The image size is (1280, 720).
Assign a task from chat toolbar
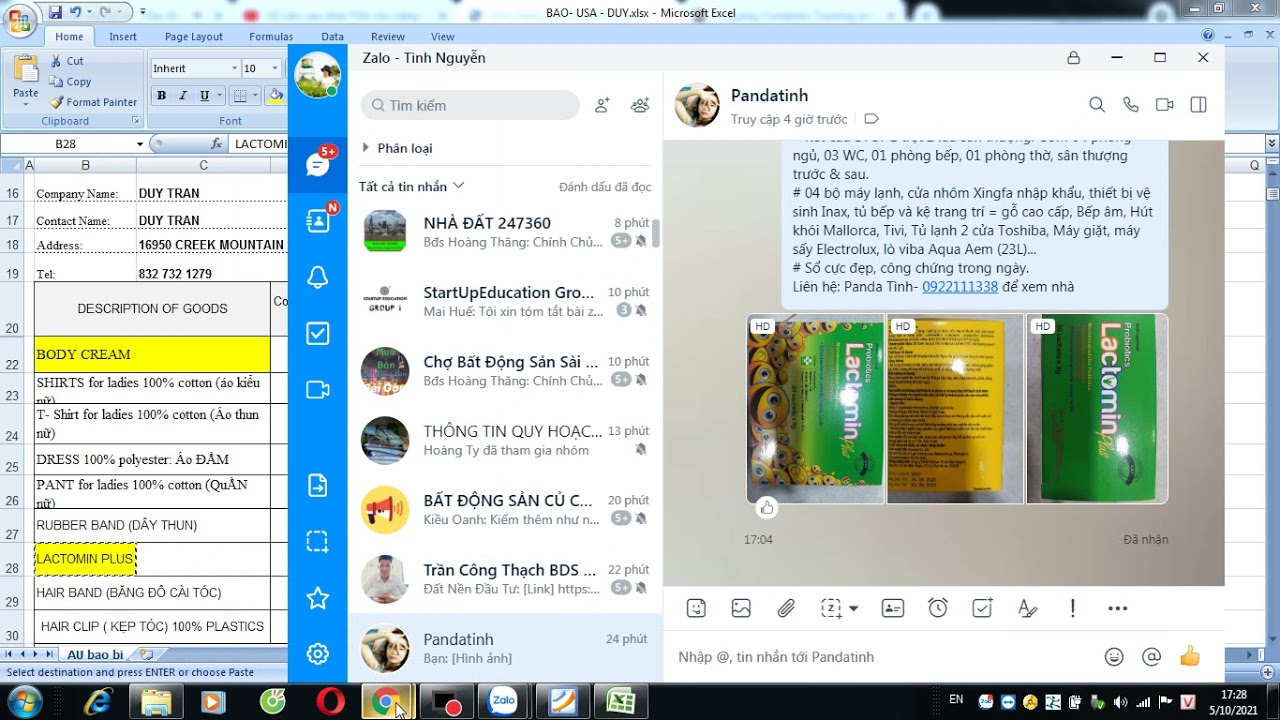(x=983, y=608)
